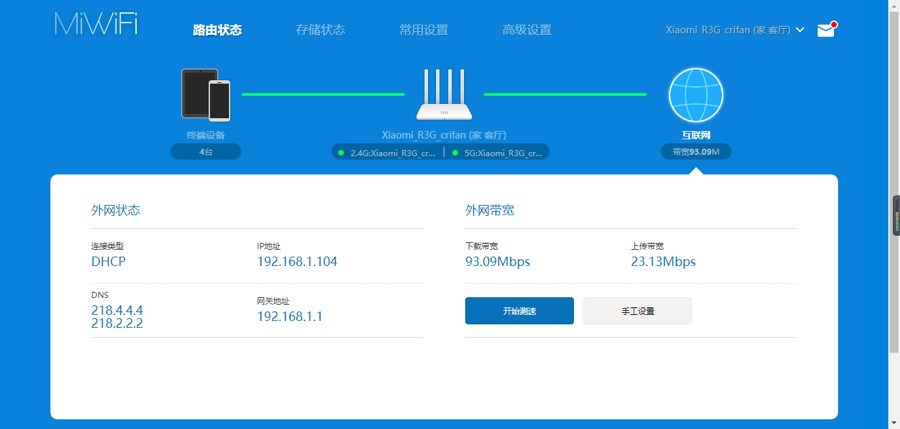Click the 手工设置 button
Image resolution: width=900 pixels, height=429 pixels.
(638, 311)
